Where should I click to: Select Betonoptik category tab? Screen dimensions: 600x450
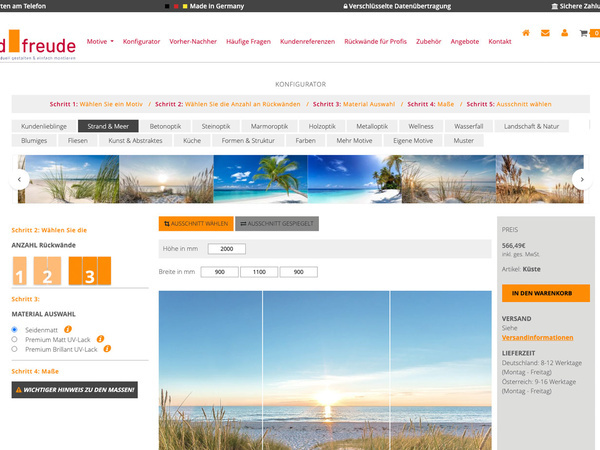click(x=165, y=126)
